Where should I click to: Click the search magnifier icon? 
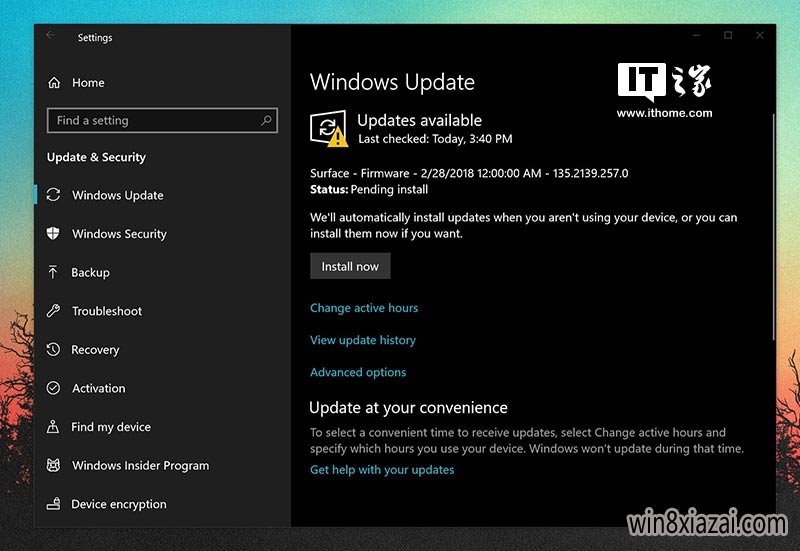(266, 120)
